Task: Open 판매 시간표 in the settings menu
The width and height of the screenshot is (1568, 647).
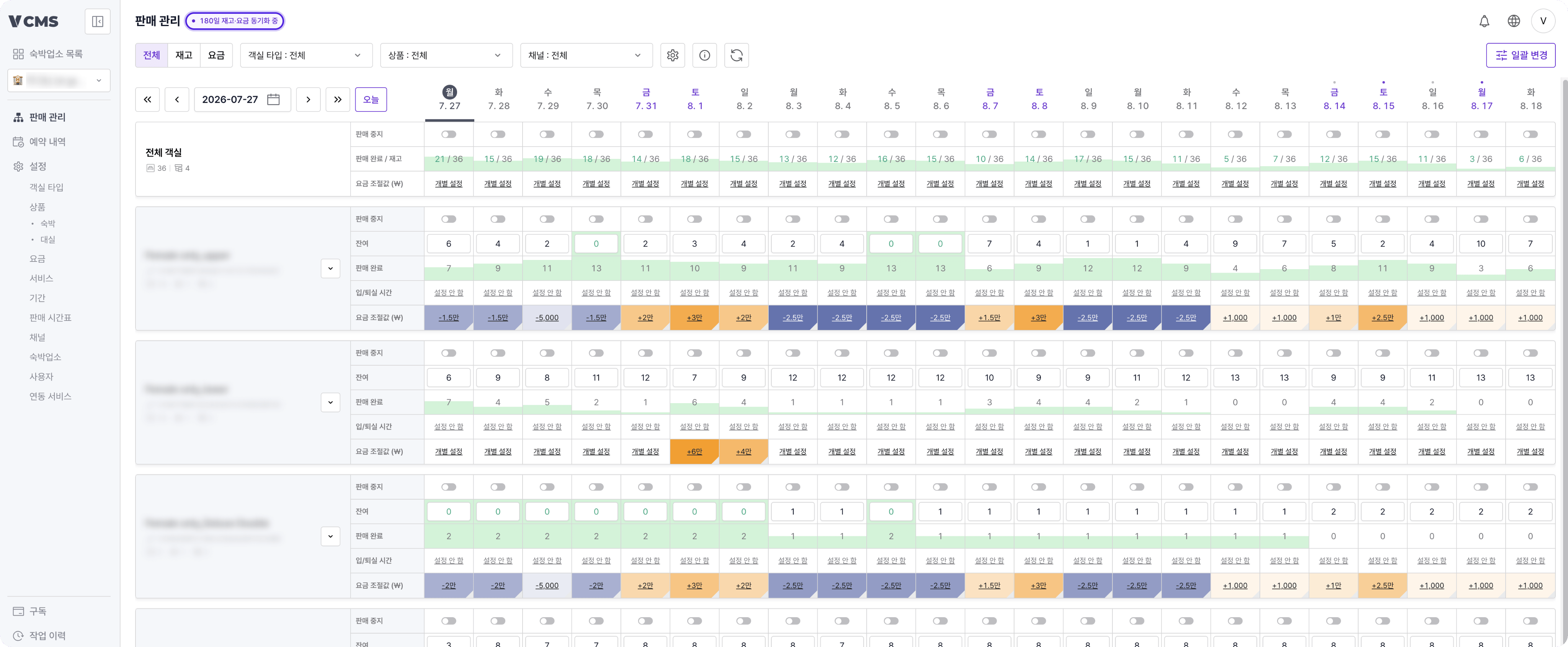Action: [x=51, y=318]
